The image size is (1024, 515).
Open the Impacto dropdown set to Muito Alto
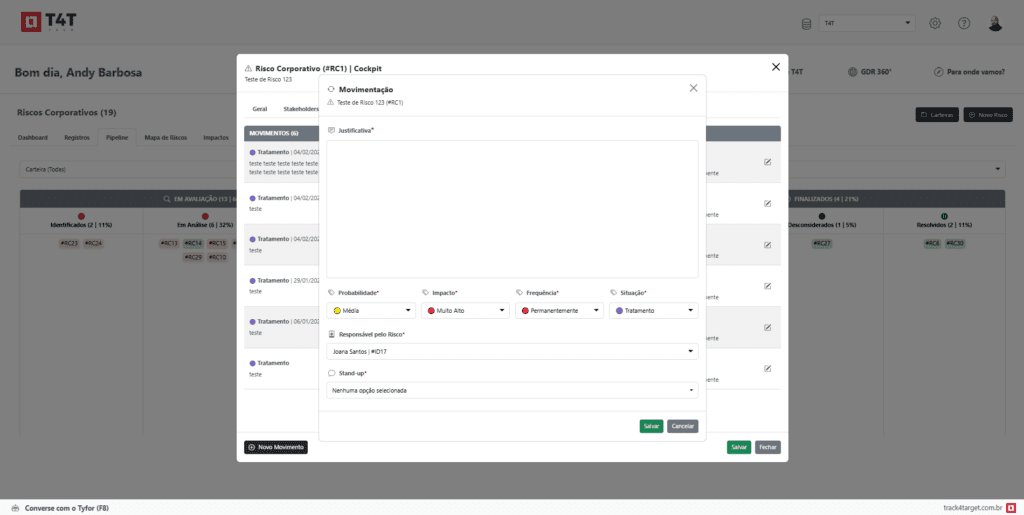point(464,311)
